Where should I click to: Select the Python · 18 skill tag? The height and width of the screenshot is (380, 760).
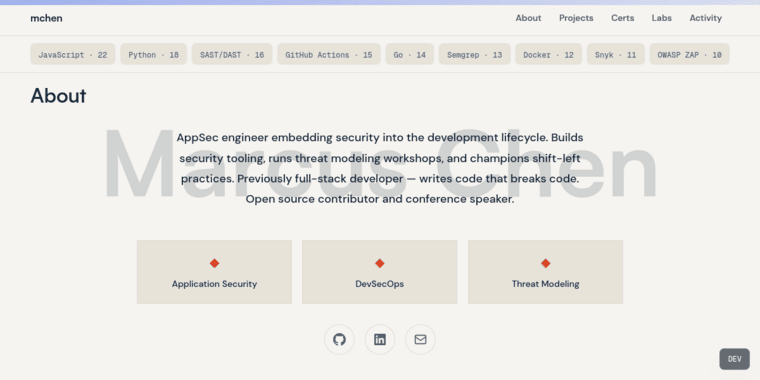(x=154, y=54)
